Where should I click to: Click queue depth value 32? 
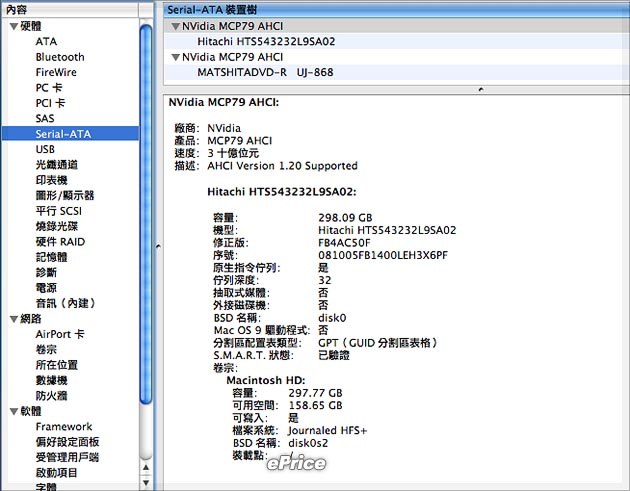pyautogui.click(x=325, y=280)
